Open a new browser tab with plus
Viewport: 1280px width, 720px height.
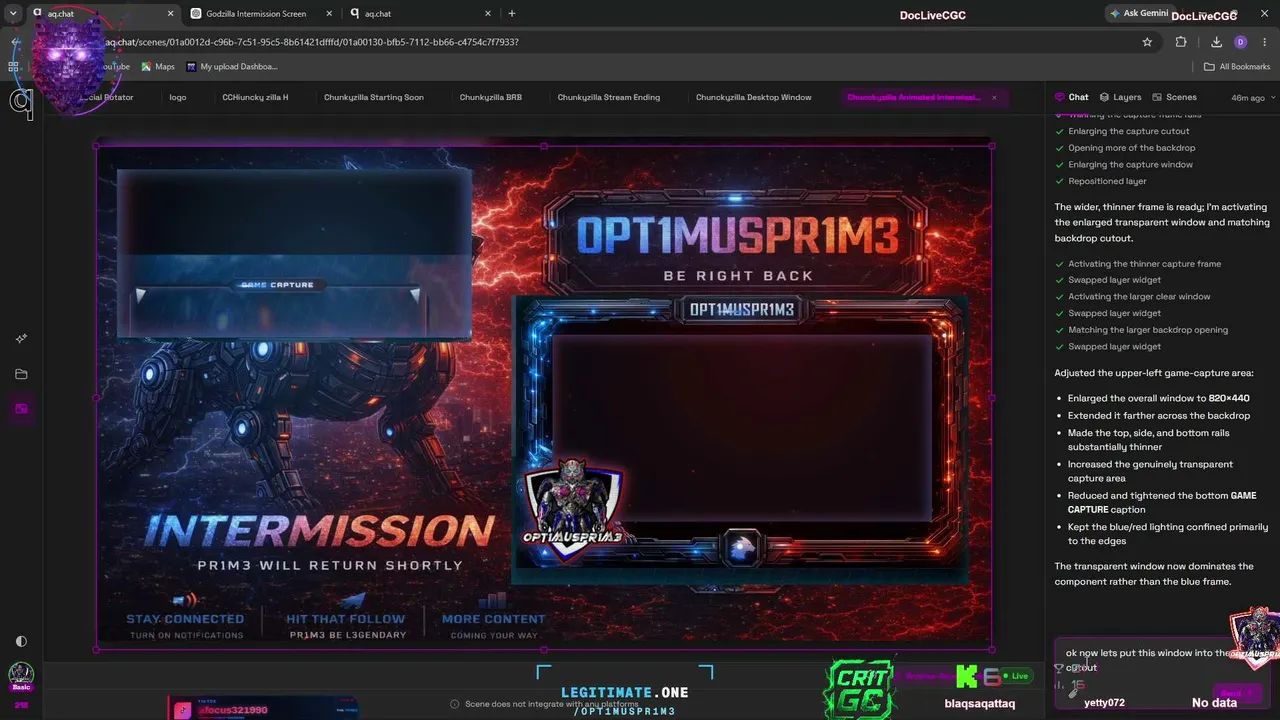[x=512, y=14]
